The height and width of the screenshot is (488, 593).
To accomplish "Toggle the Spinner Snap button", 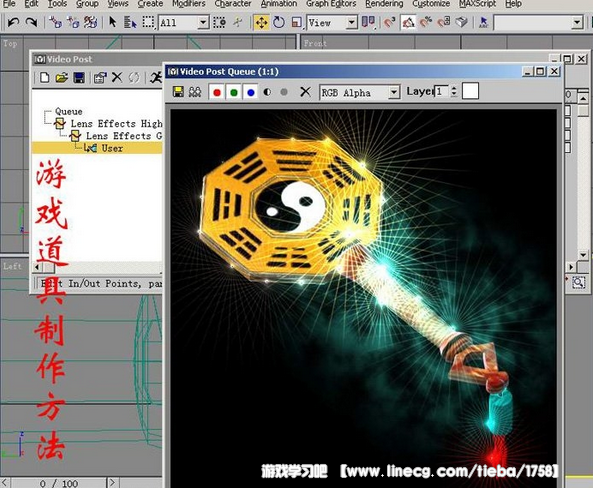I will point(444,22).
